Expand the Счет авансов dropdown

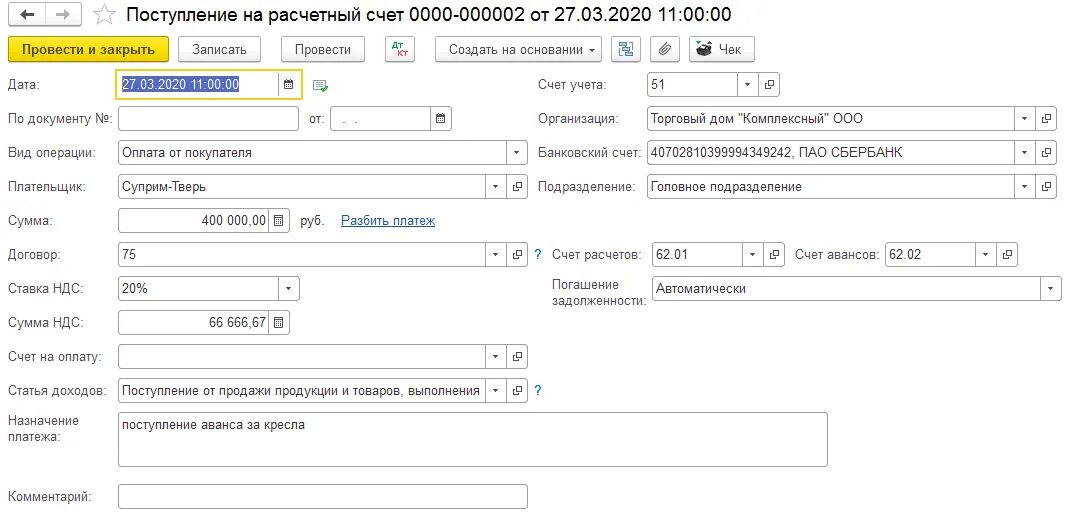coord(986,255)
